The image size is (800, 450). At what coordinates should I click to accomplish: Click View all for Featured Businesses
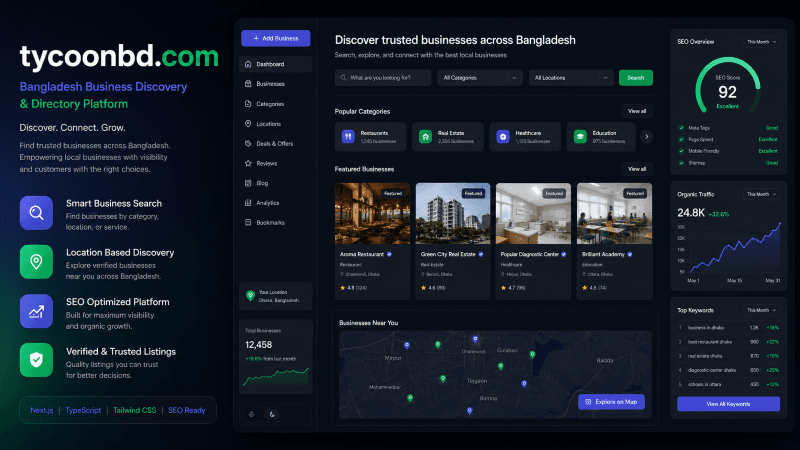pos(637,169)
